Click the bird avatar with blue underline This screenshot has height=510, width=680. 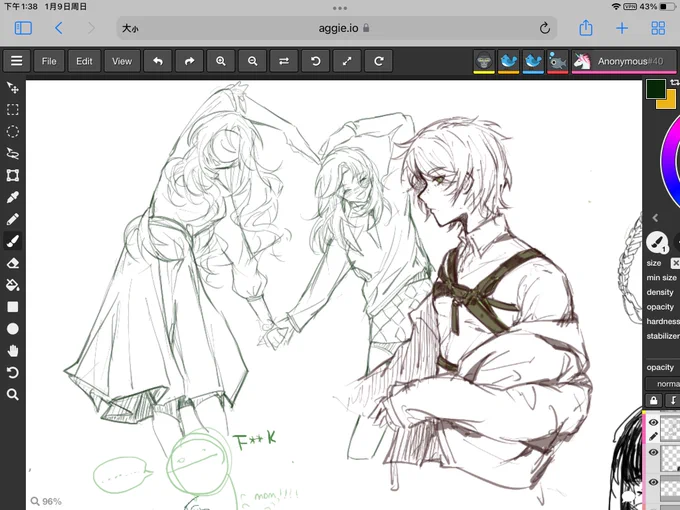coord(533,61)
